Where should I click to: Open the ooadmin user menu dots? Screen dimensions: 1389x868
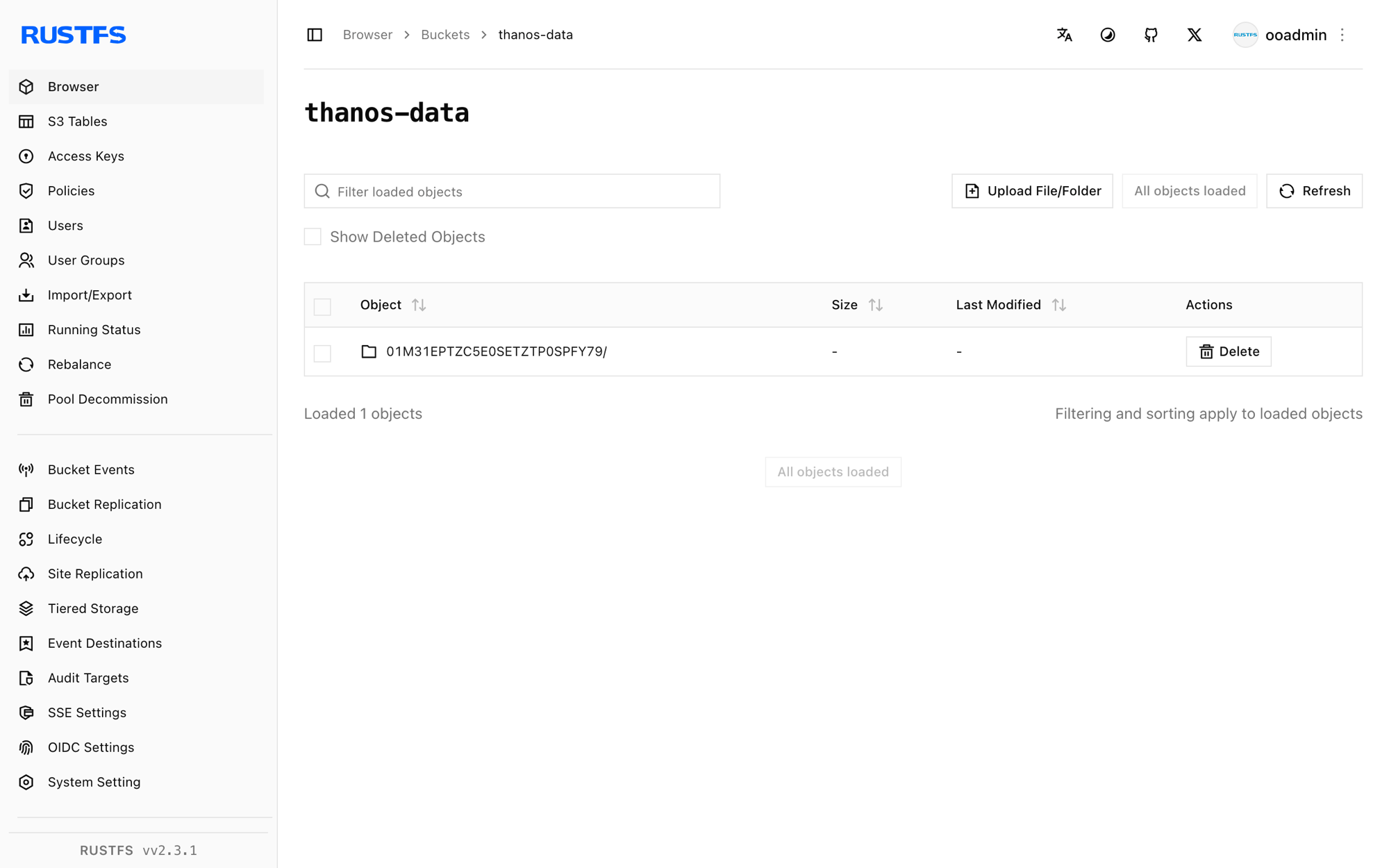point(1342,35)
